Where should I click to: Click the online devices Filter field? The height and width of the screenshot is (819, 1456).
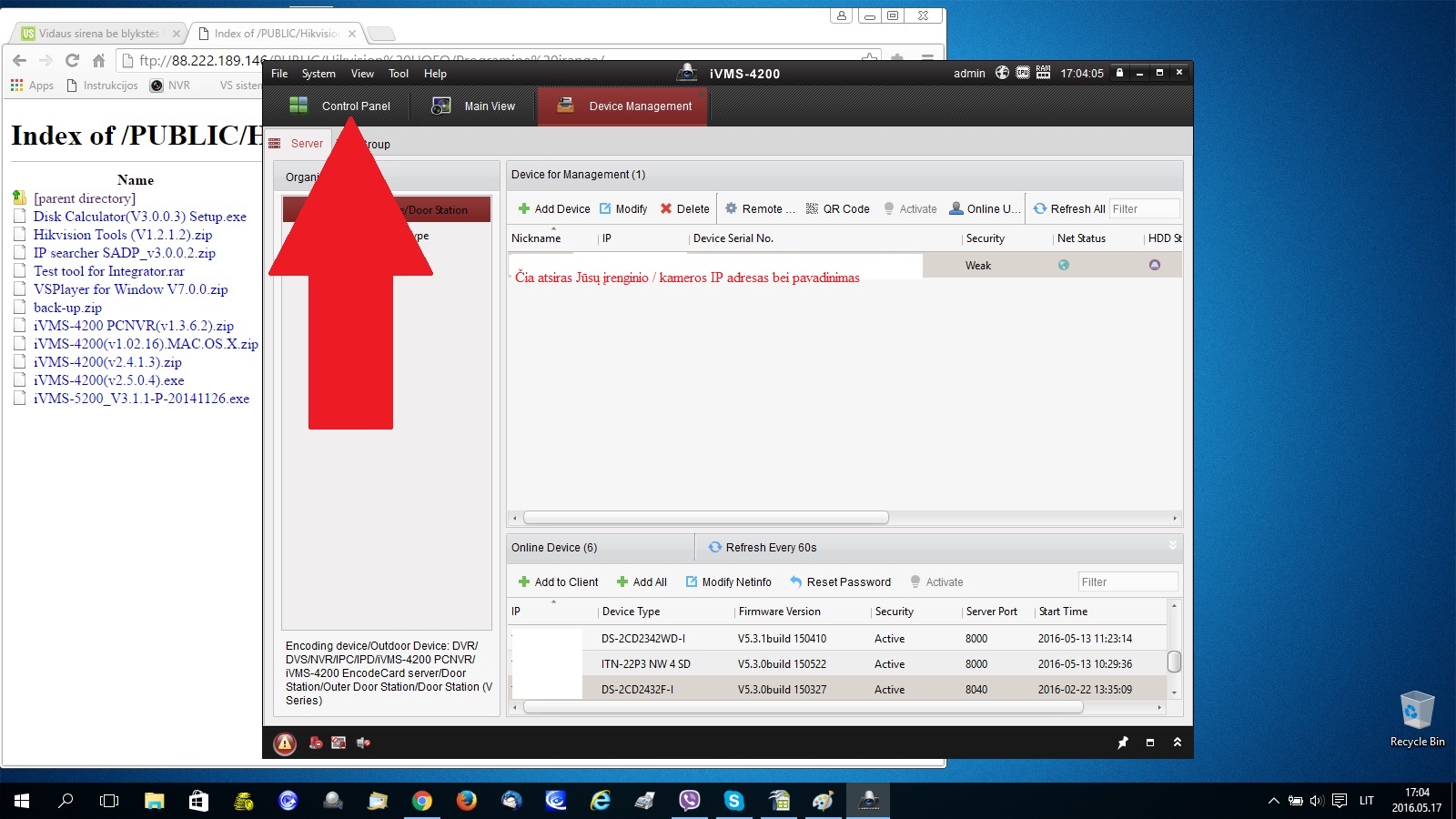[x=1127, y=582]
